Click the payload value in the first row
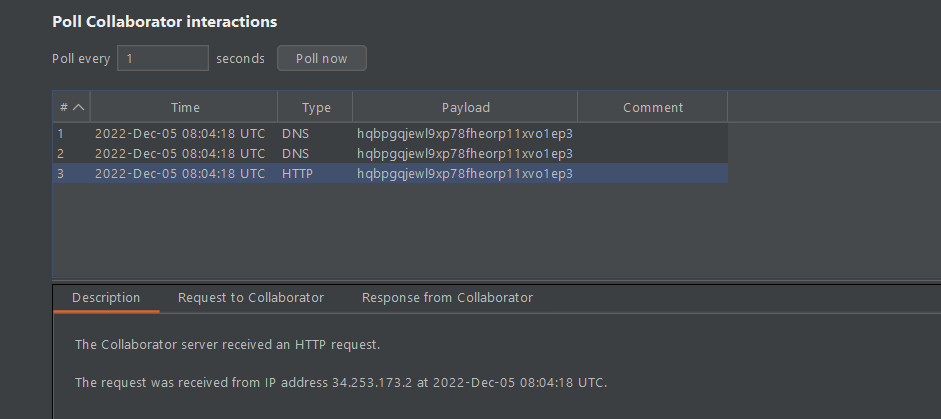This screenshot has height=419, width=941. click(x=464, y=133)
